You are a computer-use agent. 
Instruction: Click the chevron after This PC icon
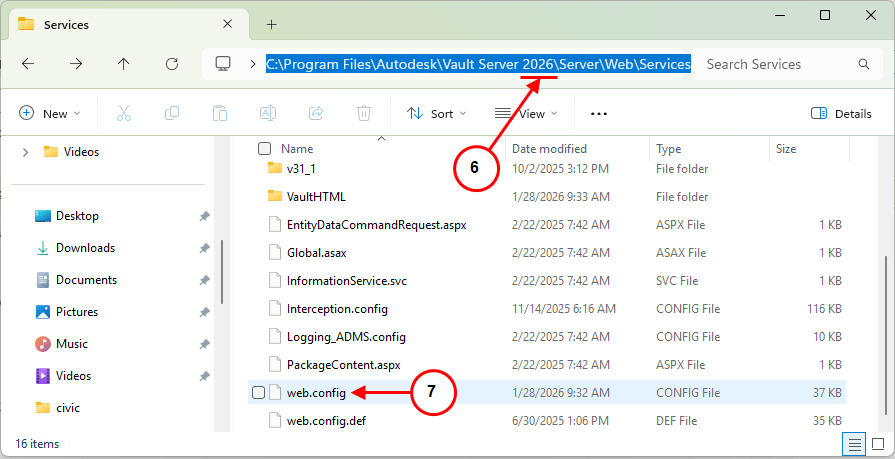click(x=252, y=64)
